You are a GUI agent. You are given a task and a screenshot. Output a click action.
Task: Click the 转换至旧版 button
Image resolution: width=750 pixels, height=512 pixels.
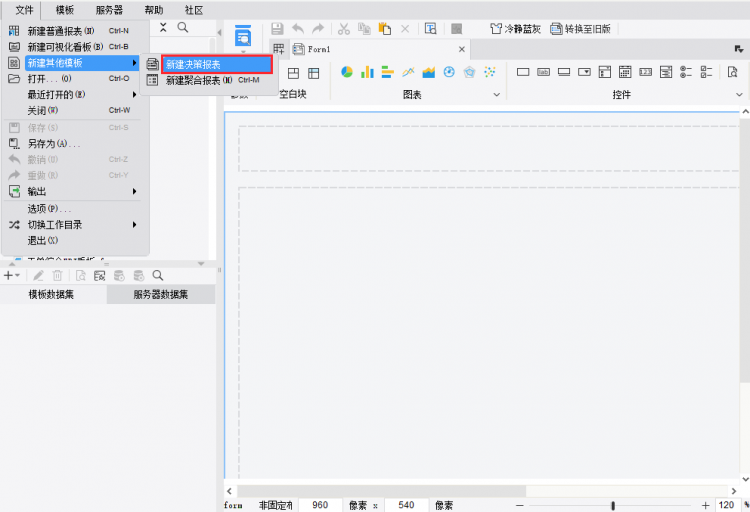point(580,29)
